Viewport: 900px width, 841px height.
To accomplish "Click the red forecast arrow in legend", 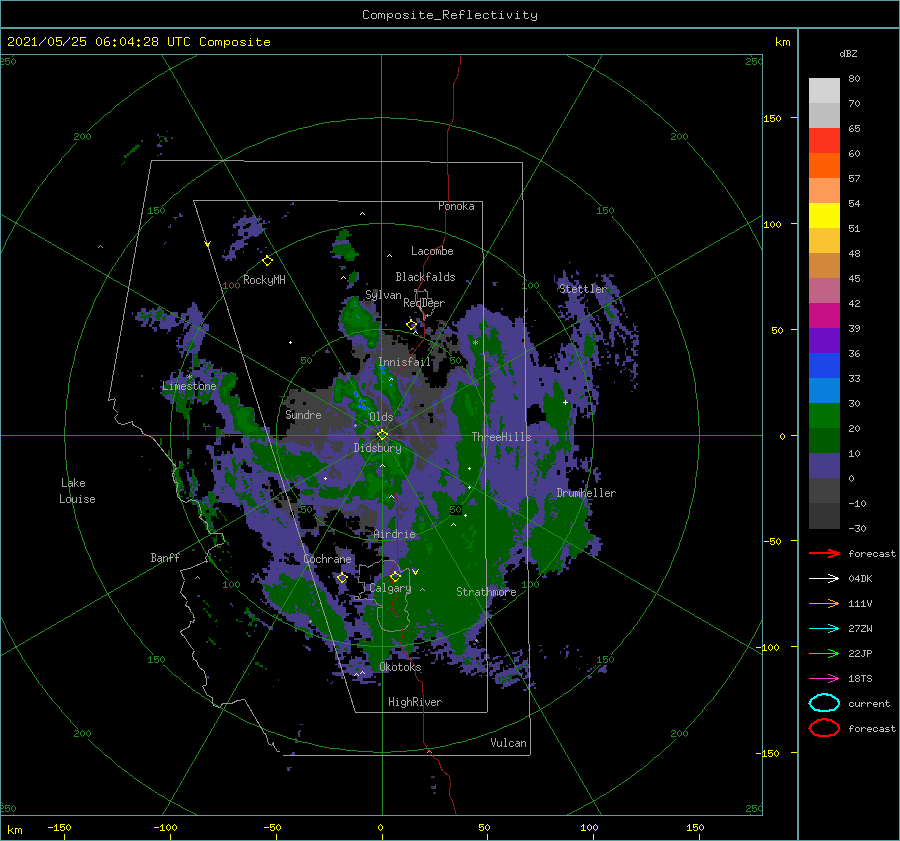I will [824, 553].
